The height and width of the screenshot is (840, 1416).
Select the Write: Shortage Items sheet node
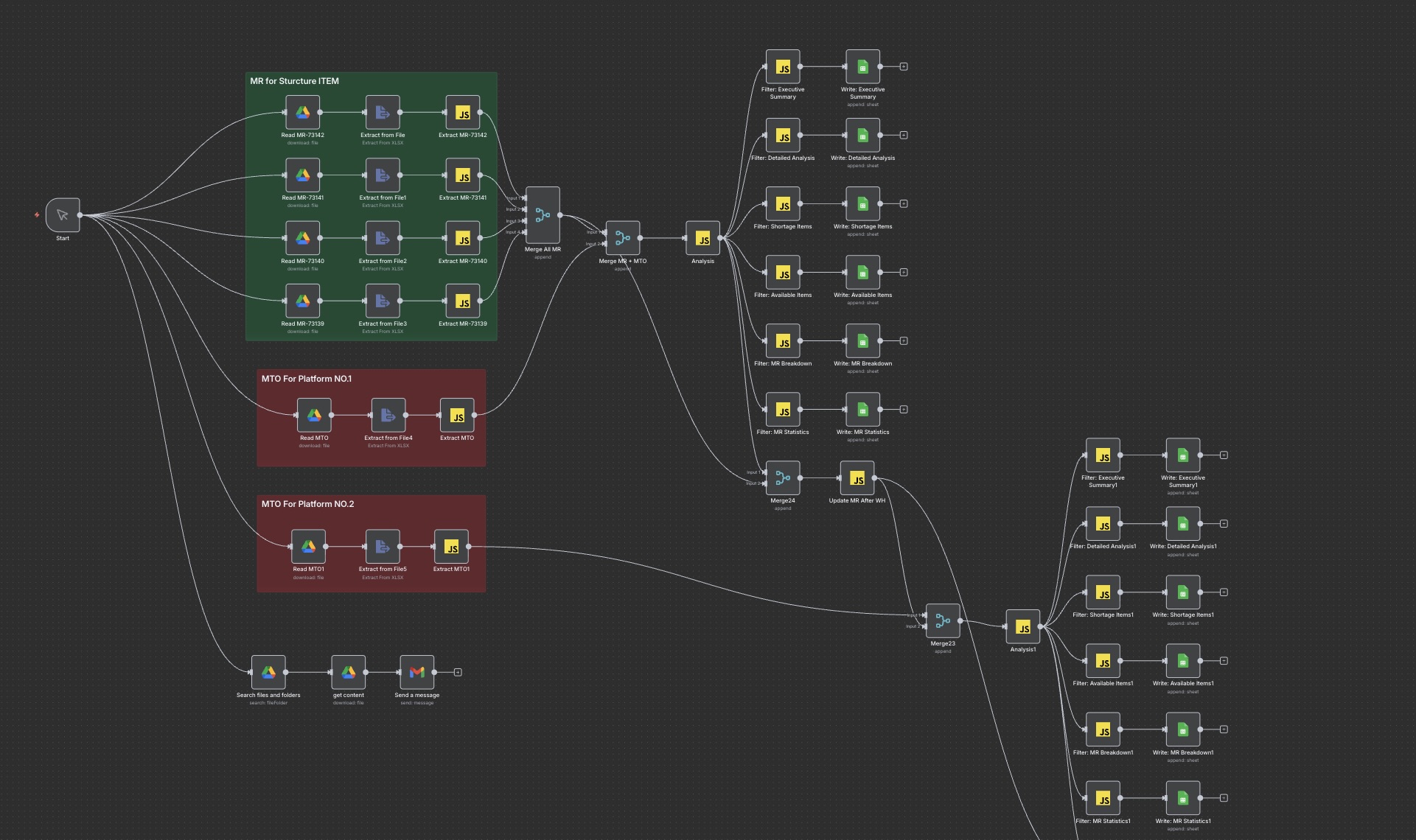click(x=862, y=204)
